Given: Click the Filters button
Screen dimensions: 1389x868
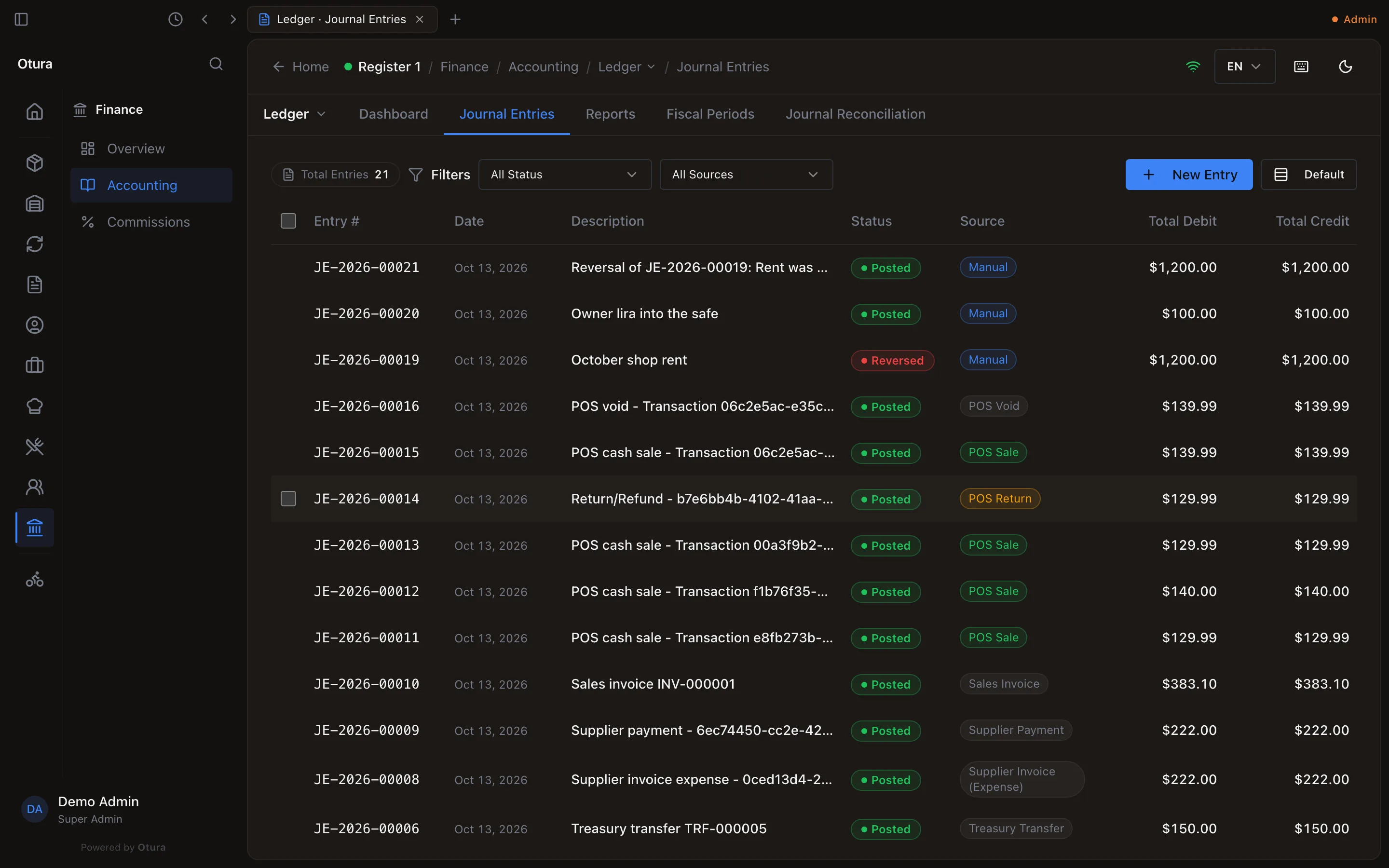Looking at the screenshot, I should tap(439, 175).
